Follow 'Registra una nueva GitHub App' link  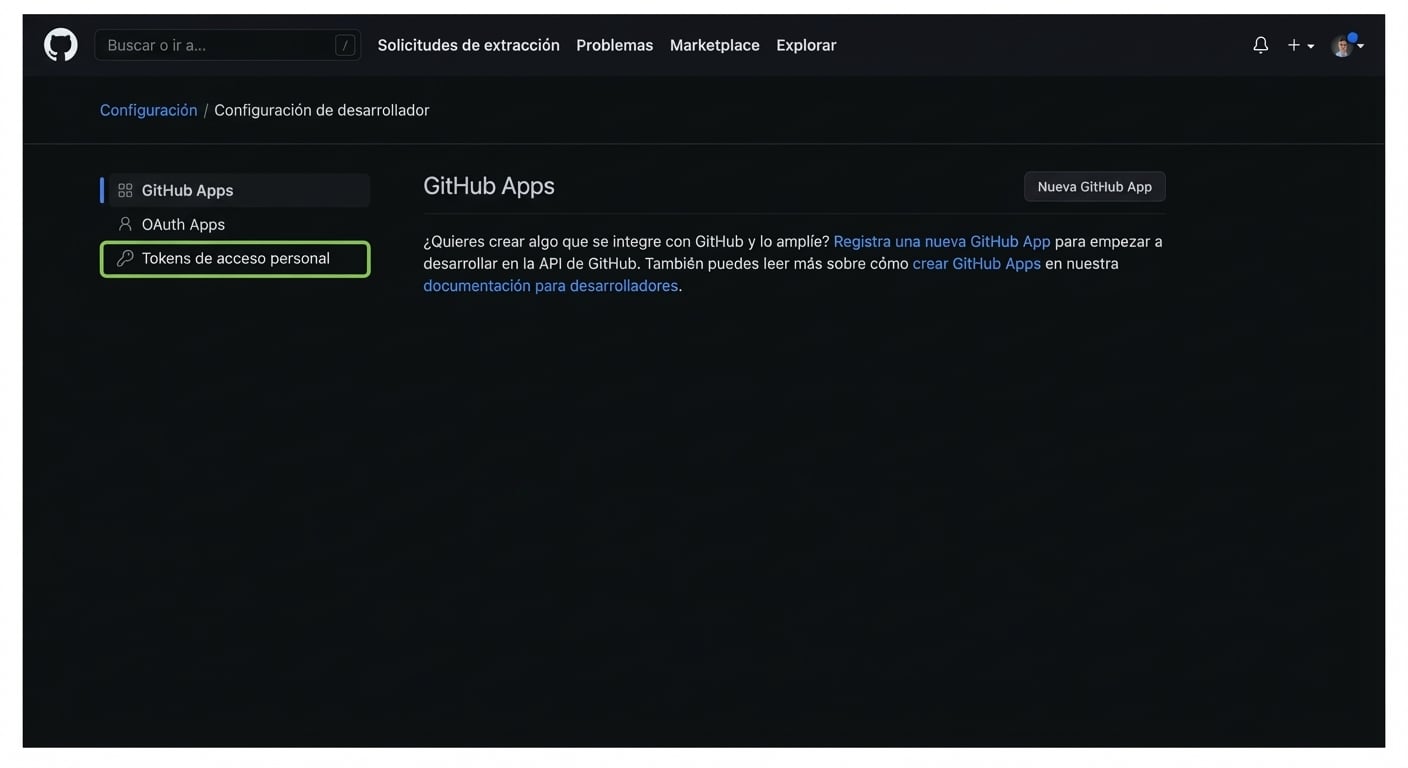coord(942,241)
